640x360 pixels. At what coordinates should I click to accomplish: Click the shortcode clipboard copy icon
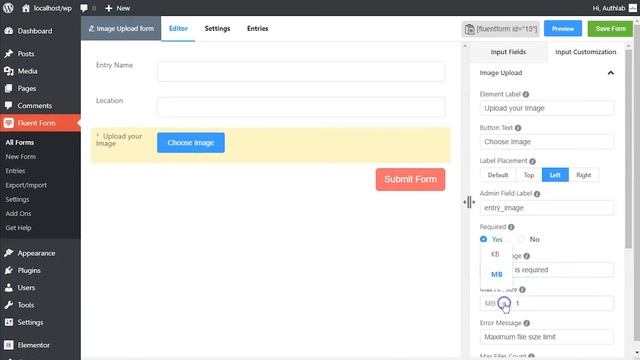[x=470, y=29]
